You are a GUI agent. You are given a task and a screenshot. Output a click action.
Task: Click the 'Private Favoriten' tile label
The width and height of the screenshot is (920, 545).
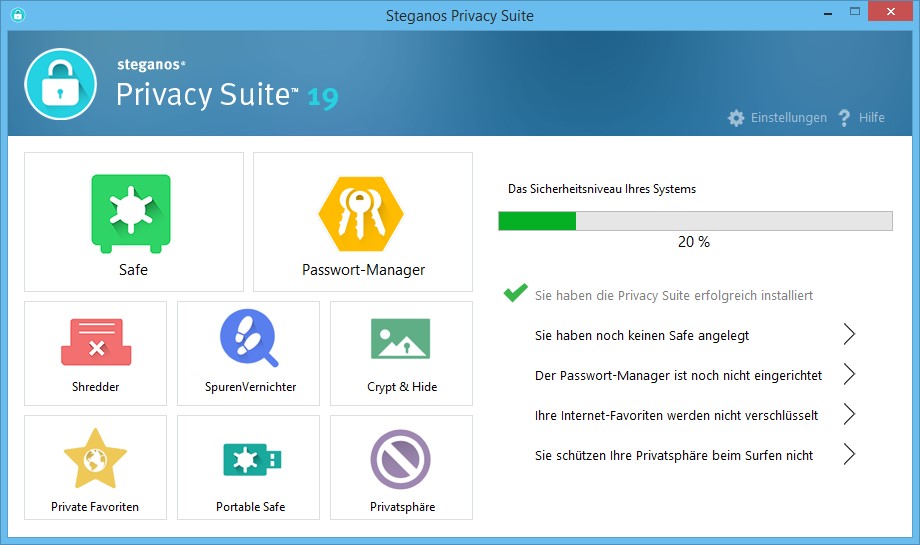pos(95,506)
